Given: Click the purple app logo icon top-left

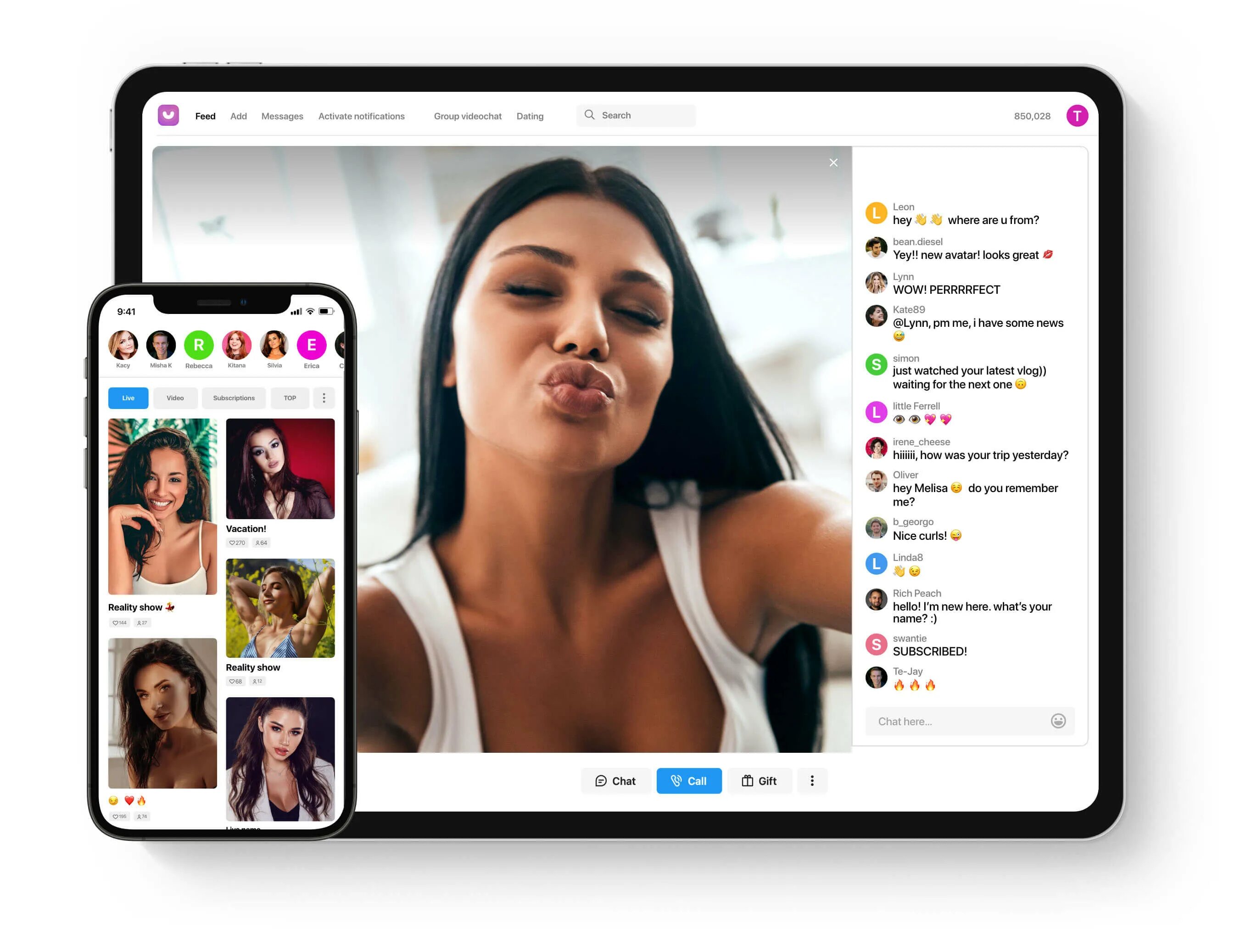Looking at the screenshot, I should (169, 116).
